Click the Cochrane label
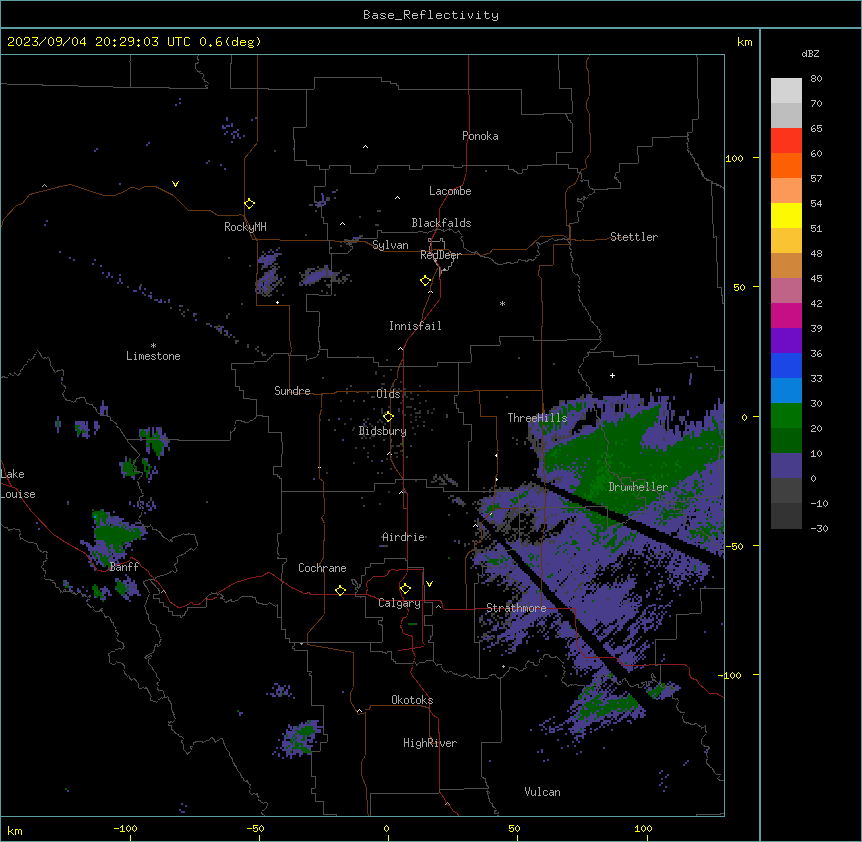Image resolution: width=862 pixels, height=842 pixels. [322, 568]
